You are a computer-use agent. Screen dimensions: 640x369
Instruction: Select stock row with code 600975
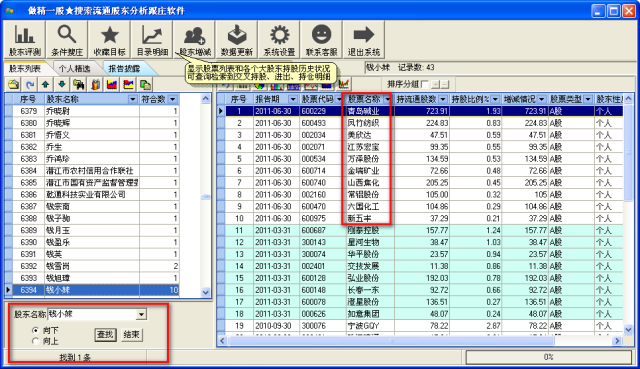[420, 218]
